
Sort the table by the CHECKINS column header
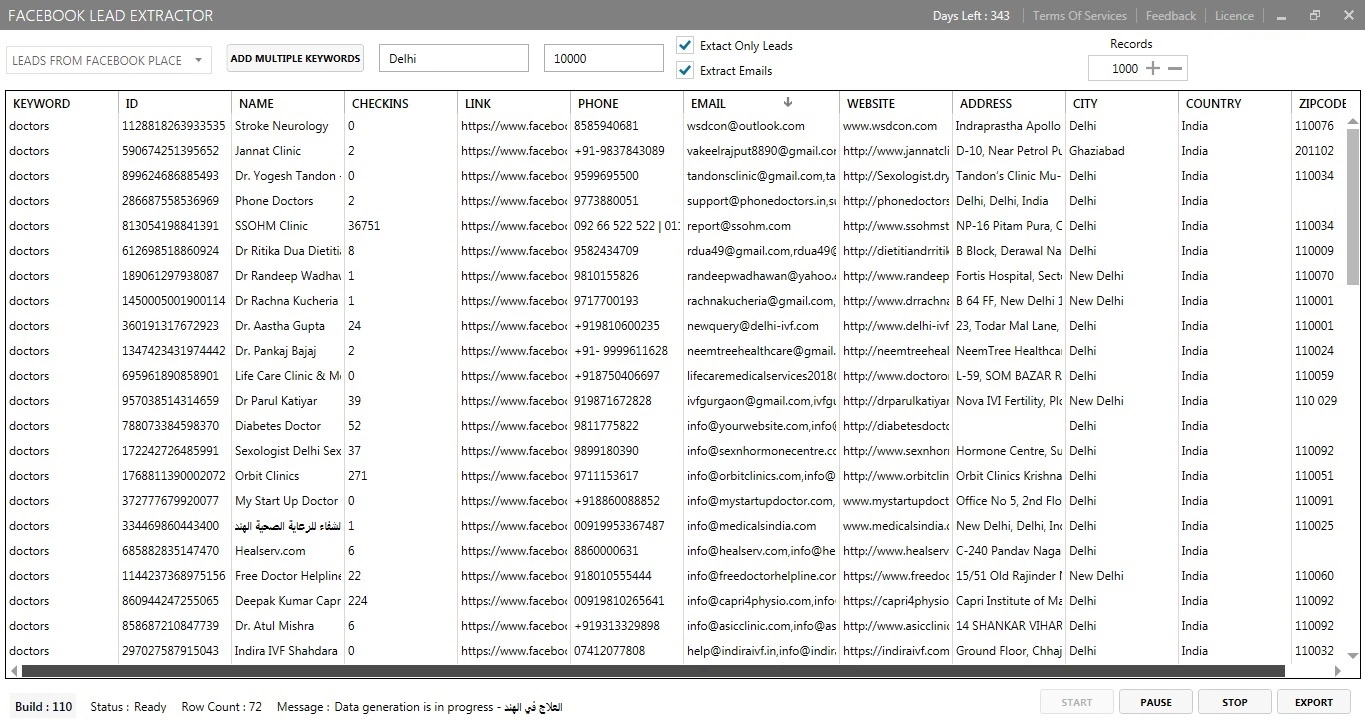point(379,103)
